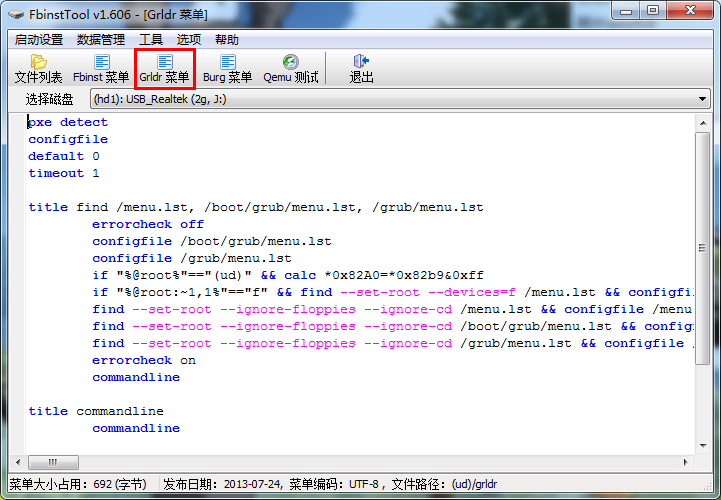This screenshot has height=500, width=721.
Task: Minimize the FbinstTool window
Action: coord(625,11)
